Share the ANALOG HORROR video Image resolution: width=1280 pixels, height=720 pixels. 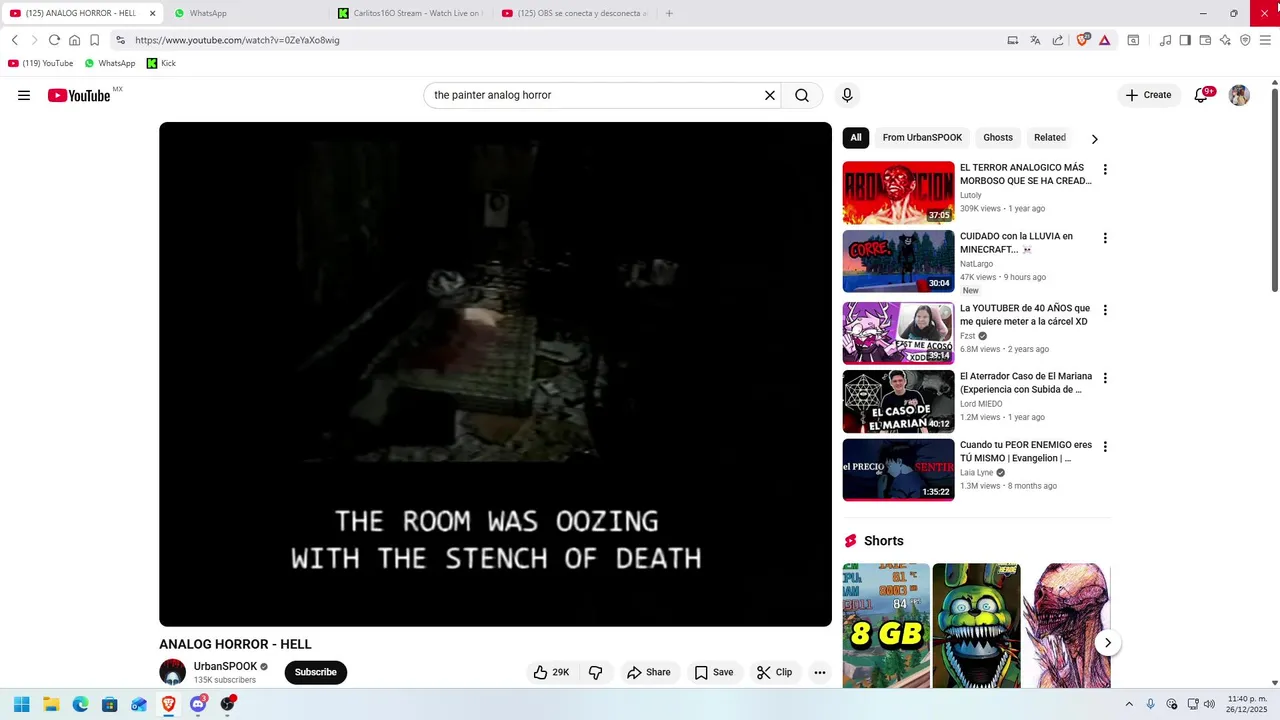[649, 672]
